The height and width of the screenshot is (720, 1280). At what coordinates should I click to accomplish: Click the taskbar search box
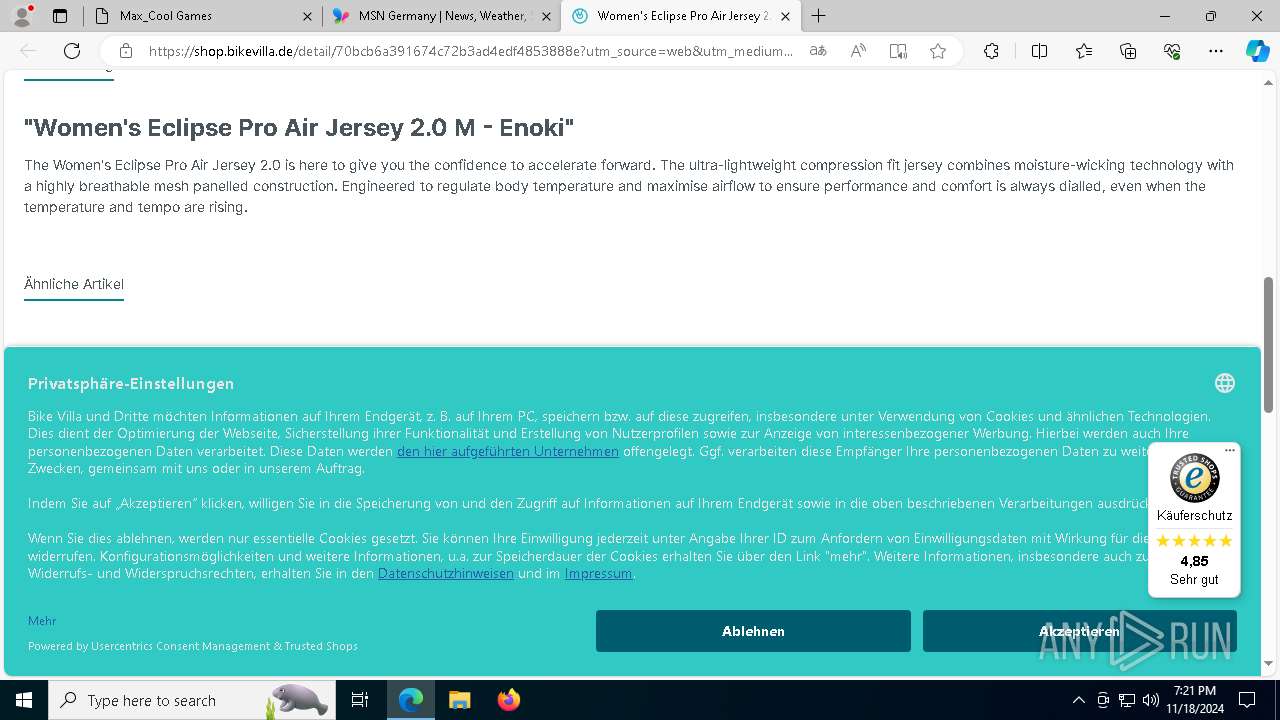(x=192, y=700)
